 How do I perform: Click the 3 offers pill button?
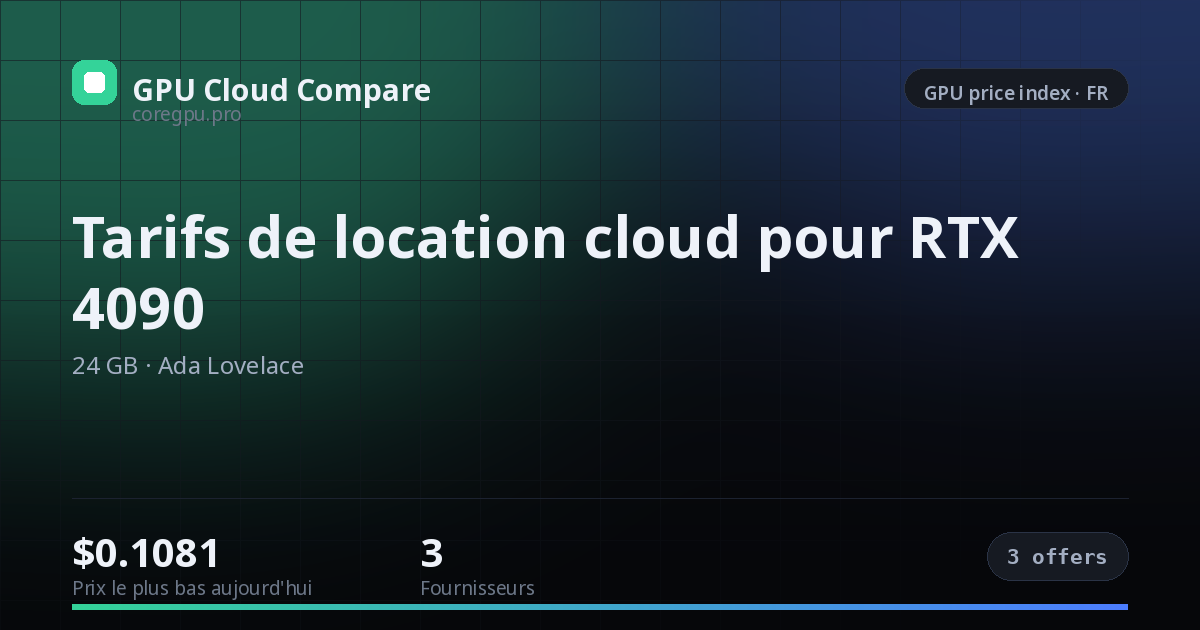click(x=1057, y=557)
